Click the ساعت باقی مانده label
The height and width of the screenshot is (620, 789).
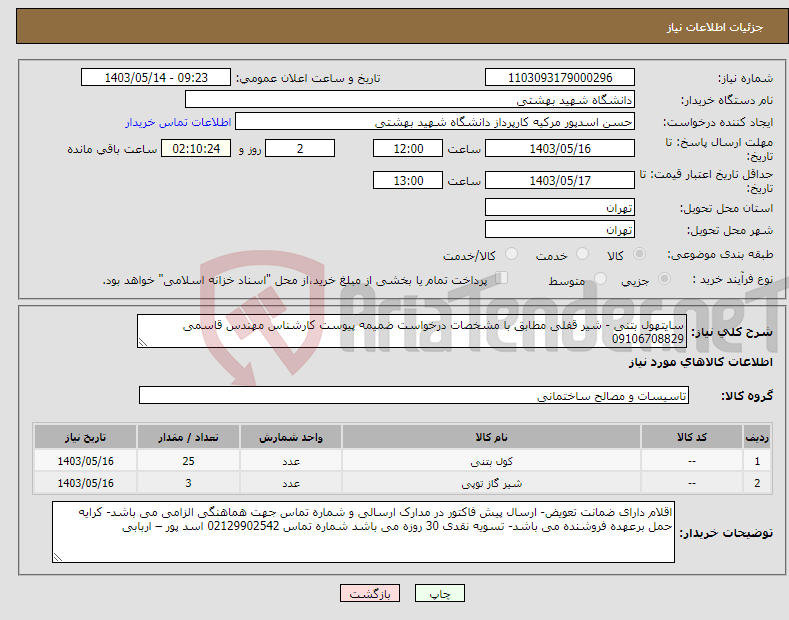[112, 149]
